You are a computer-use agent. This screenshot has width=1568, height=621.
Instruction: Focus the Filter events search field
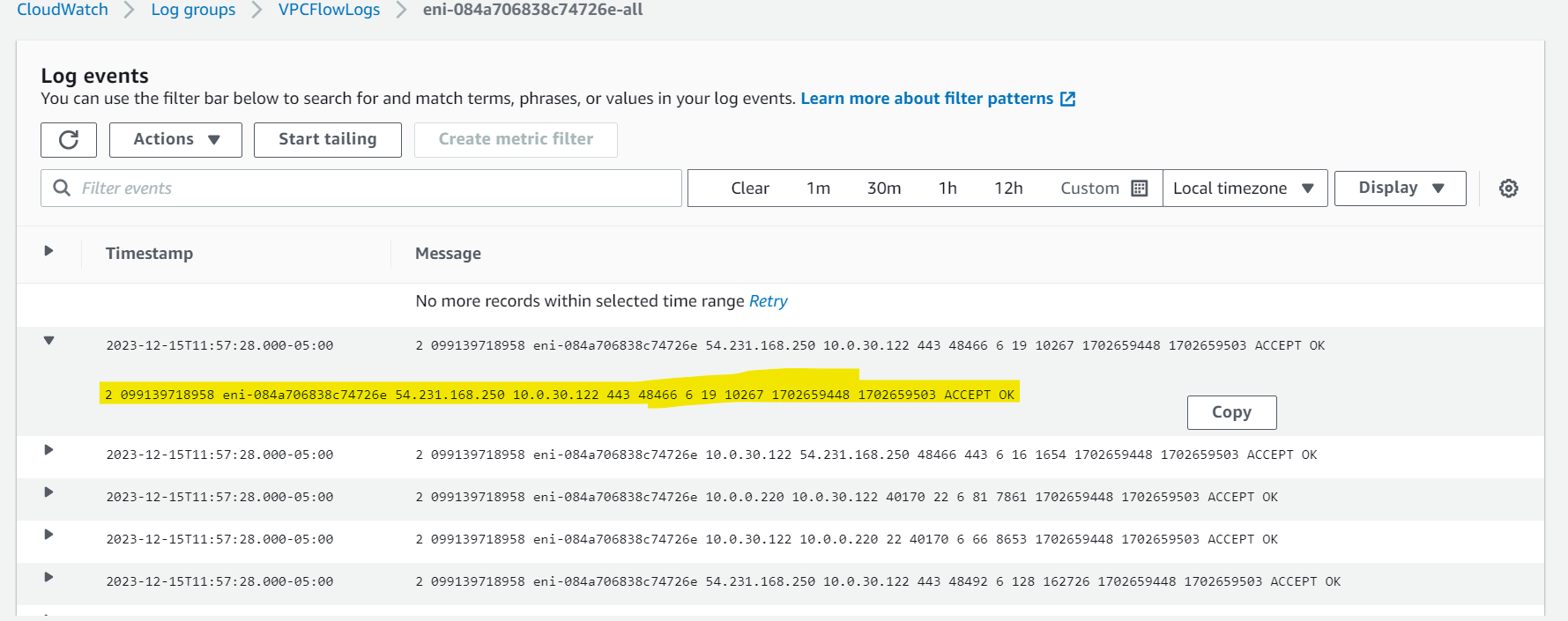point(361,189)
